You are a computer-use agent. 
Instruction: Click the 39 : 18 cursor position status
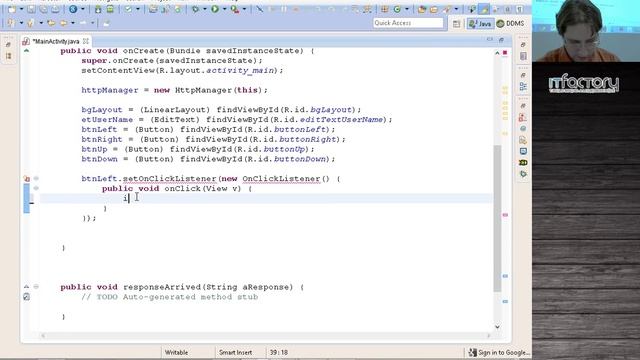(x=278, y=352)
